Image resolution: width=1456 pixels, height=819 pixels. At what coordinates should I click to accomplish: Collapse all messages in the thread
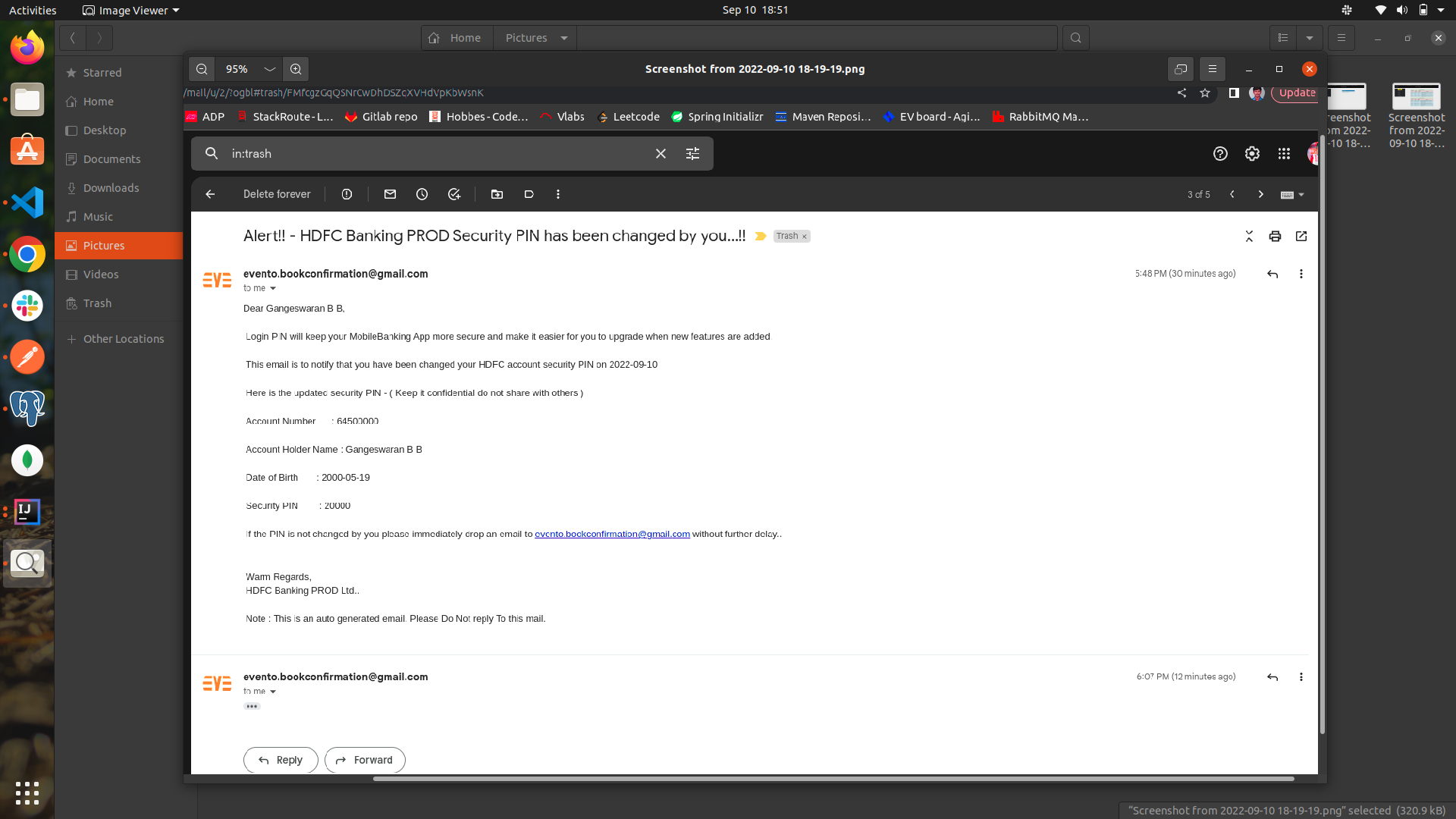tap(1248, 236)
